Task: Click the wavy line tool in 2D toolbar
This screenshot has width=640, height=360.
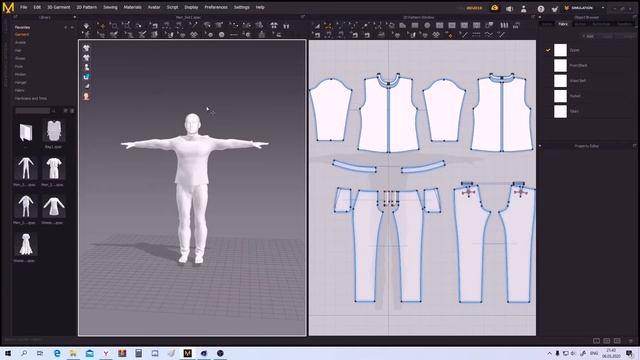Action: [489, 35]
